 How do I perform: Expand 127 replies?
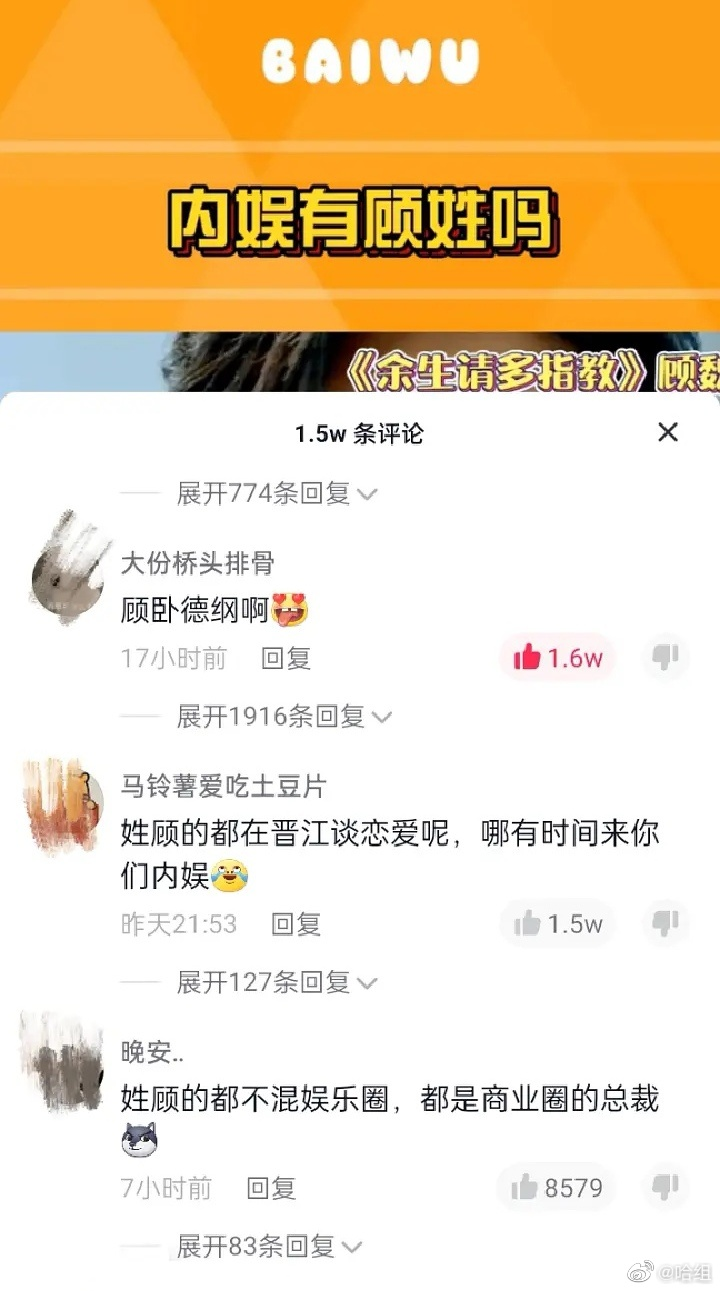click(276, 982)
